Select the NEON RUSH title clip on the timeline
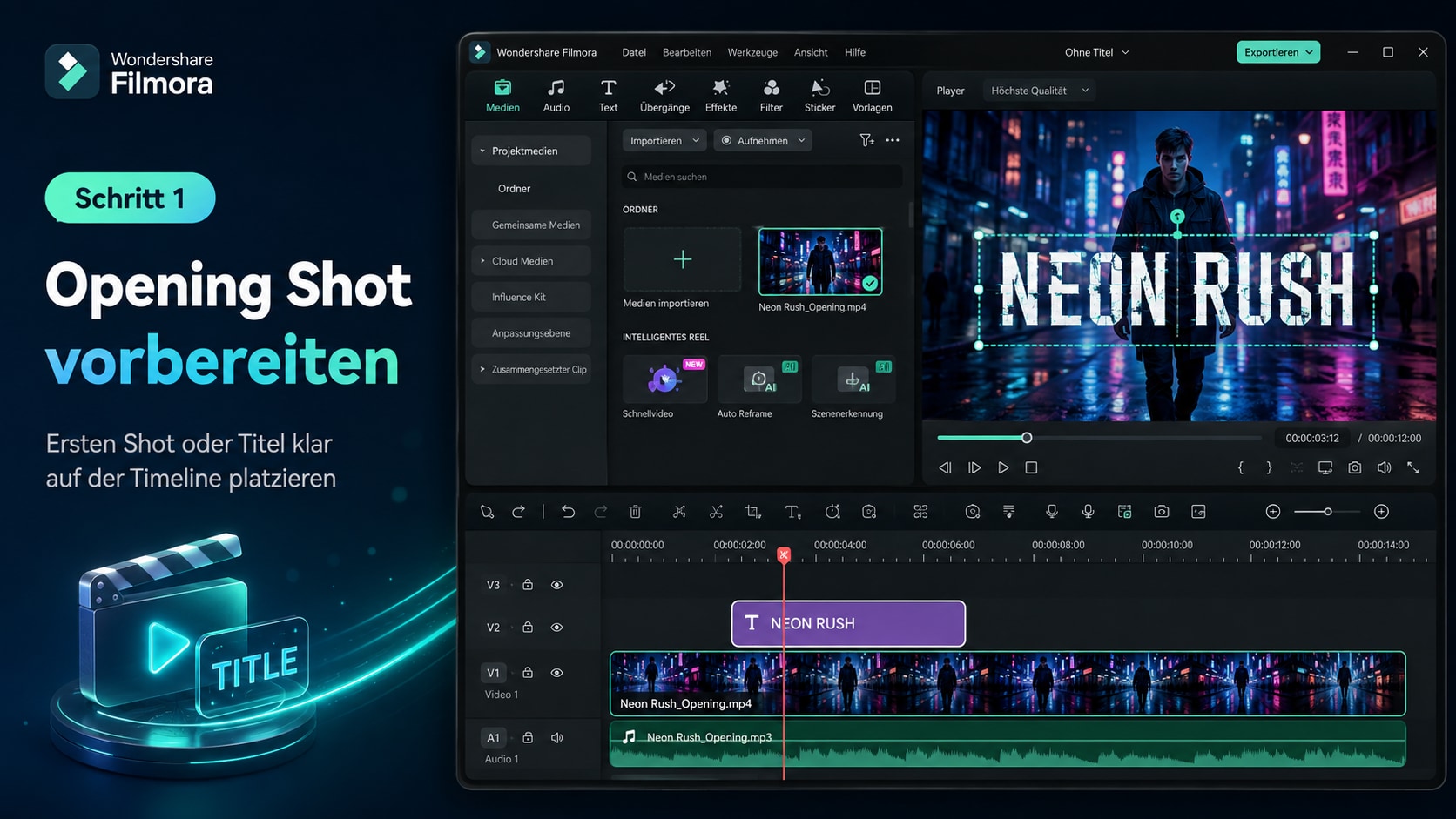This screenshot has width=1456, height=819. pos(848,623)
